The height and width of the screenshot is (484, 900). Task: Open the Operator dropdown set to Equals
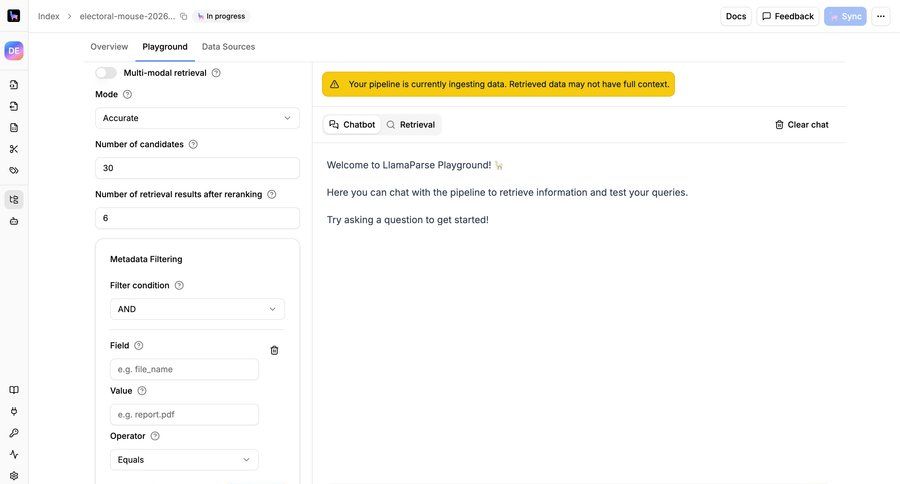coord(184,460)
